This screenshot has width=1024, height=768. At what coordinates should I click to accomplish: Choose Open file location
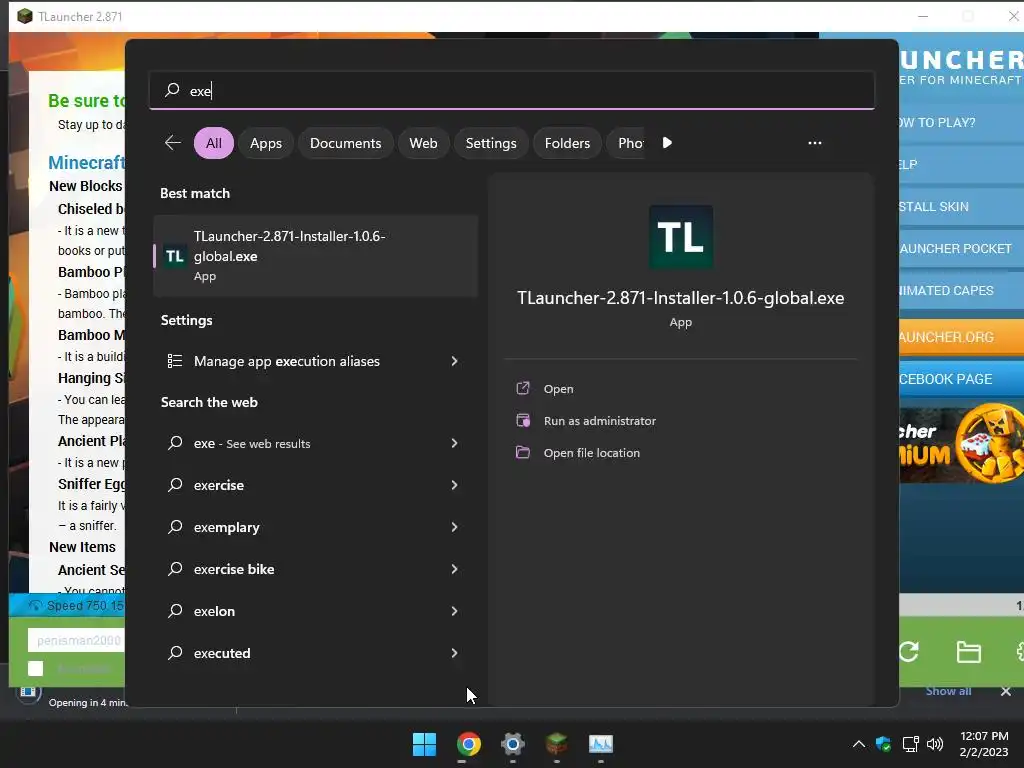pyautogui.click(x=592, y=453)
